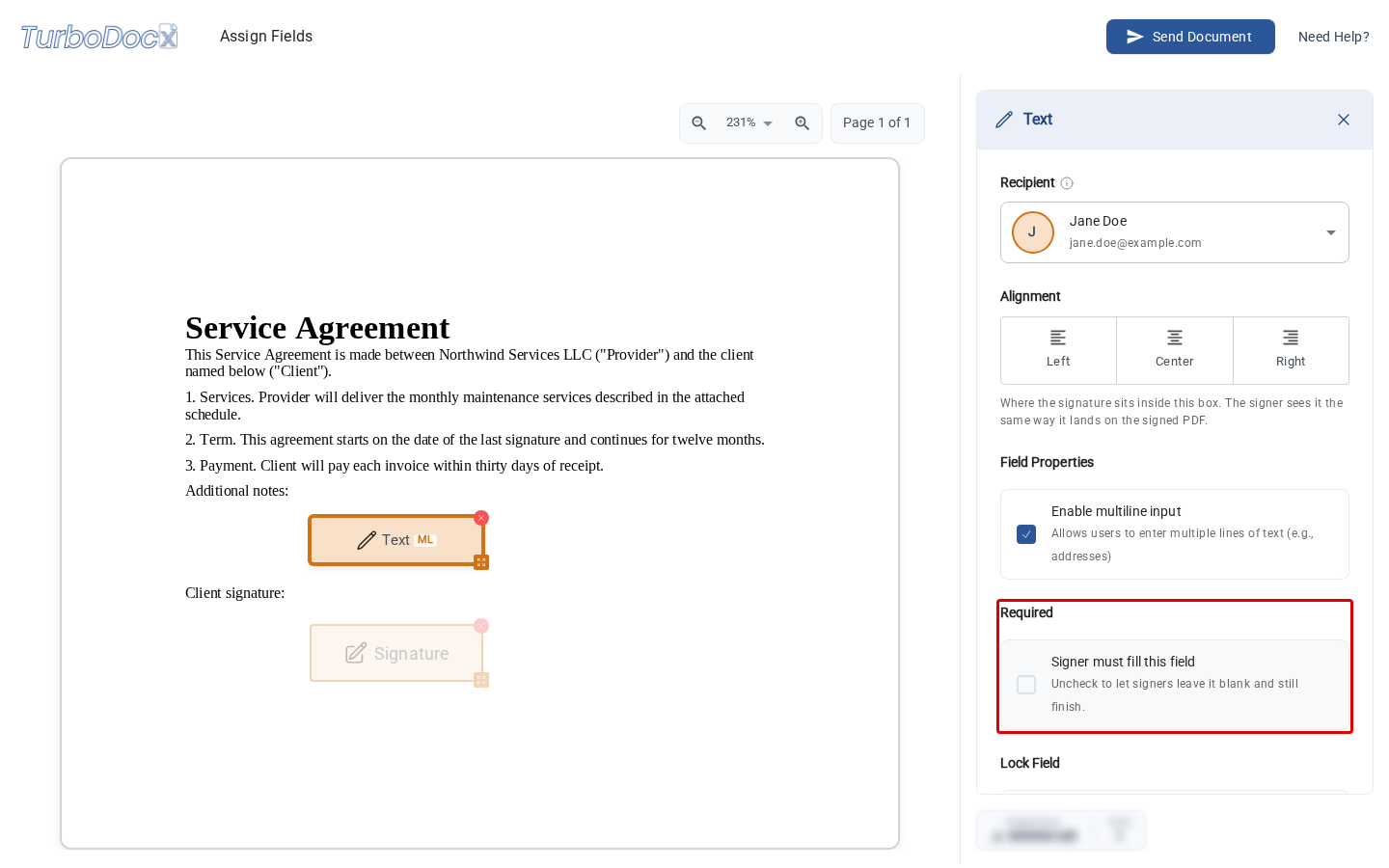
Task: Click the Page 1 of 1 indicator
Action: [877, 123]
